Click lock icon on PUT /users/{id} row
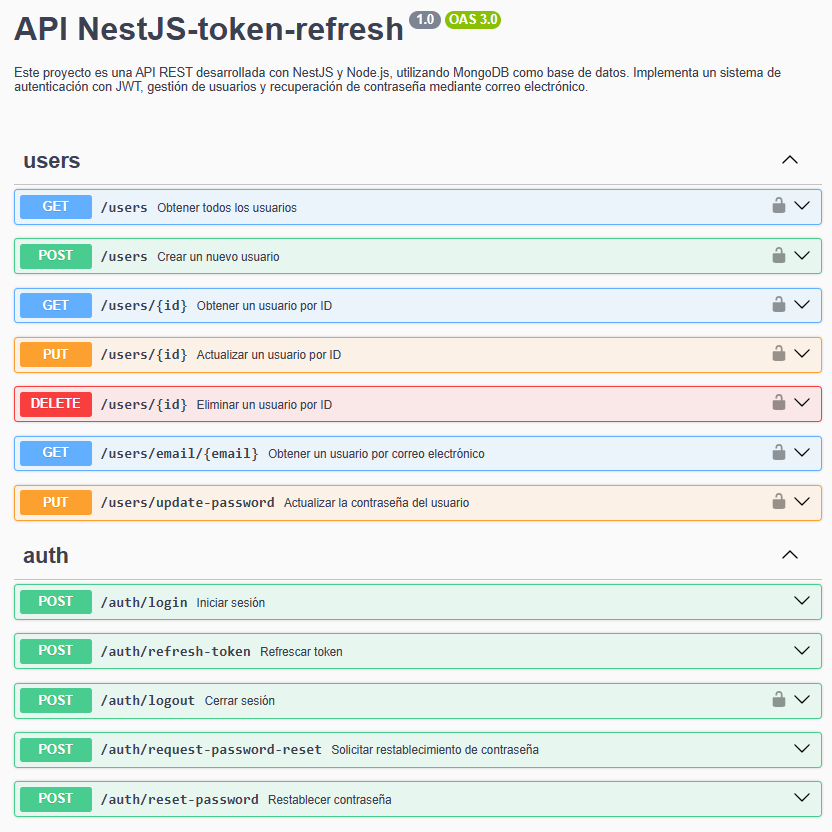This screenshot has height=832, width=832. 778,353
